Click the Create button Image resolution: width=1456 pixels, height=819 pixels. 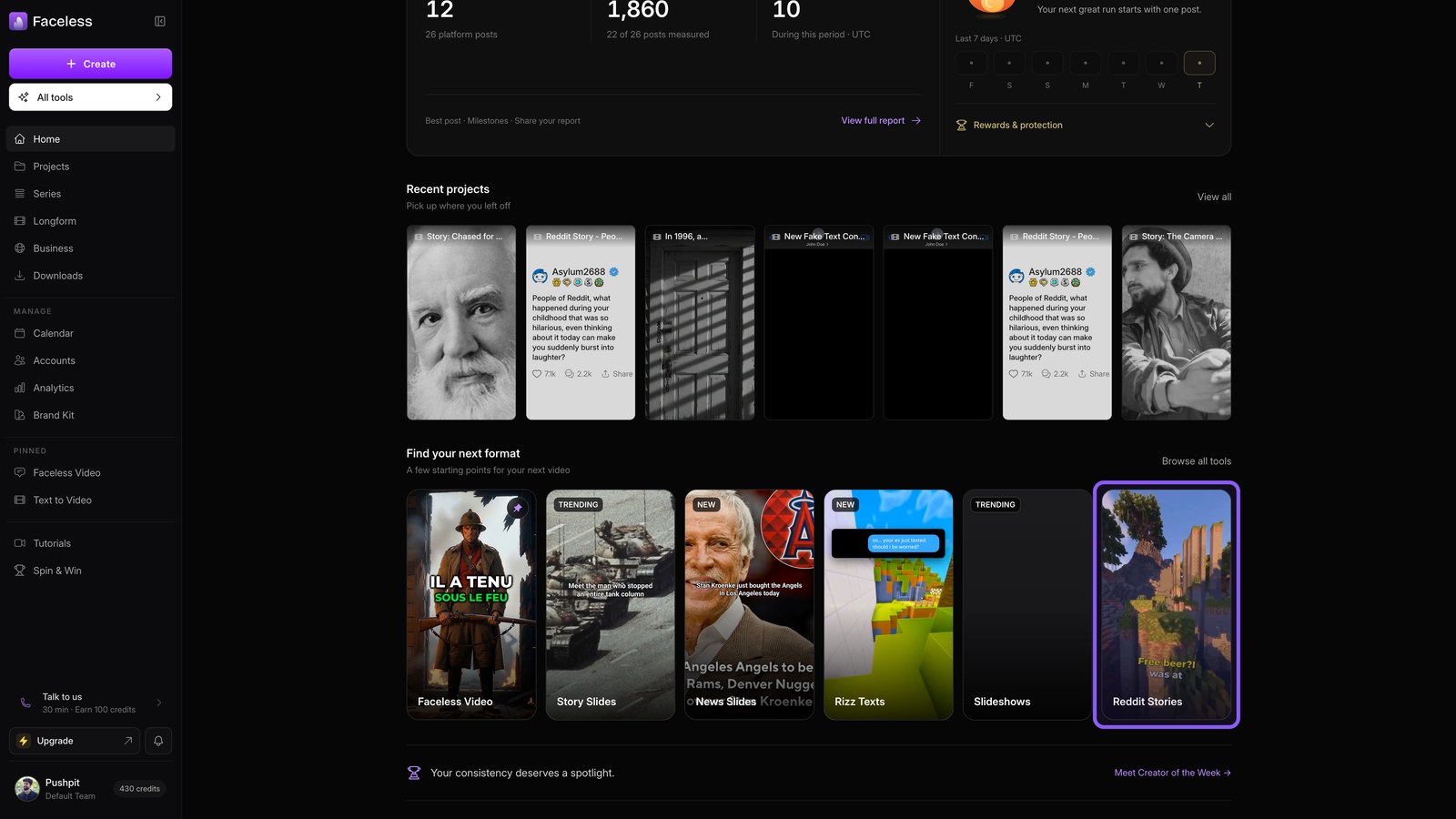90,64
